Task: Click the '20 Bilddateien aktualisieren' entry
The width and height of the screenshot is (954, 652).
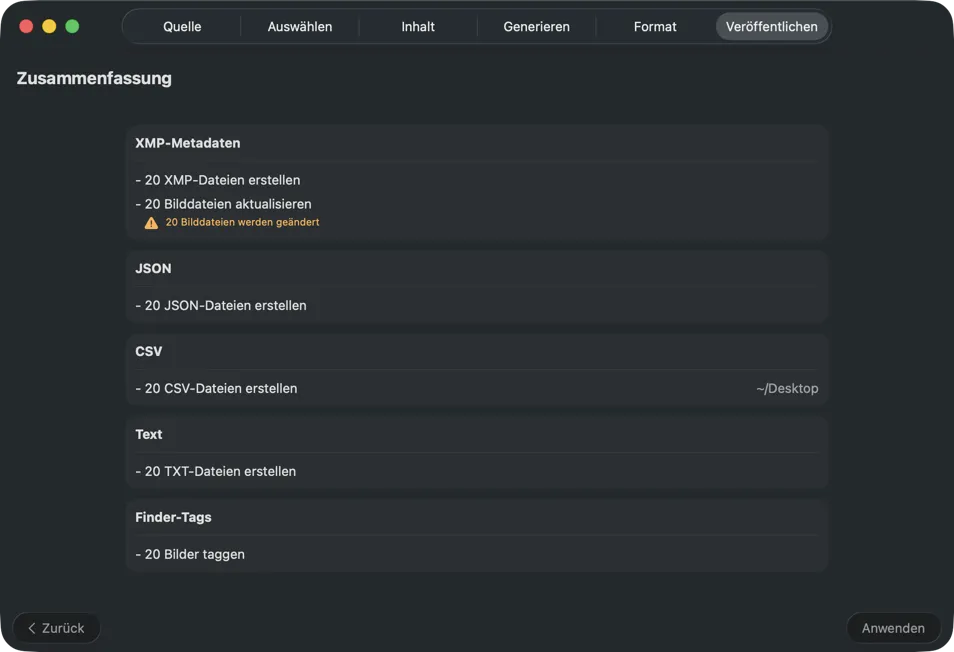Action: 223,204
